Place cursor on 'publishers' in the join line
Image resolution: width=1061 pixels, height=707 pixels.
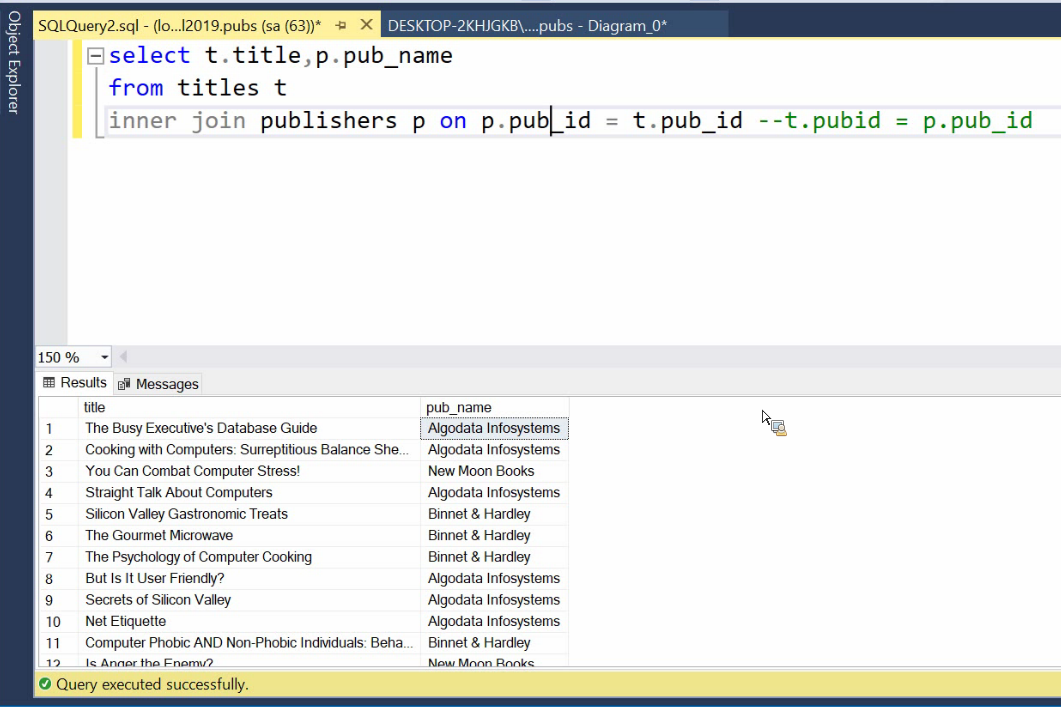[328, 120]
